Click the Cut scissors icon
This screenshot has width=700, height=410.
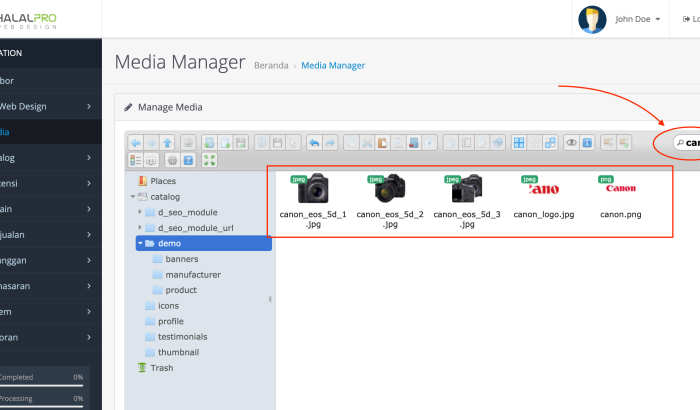pos(367,143)
